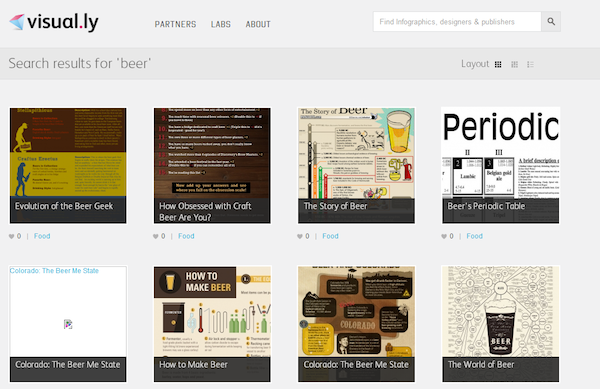Like Evolution of the Beer Geek heart
Image resolution: width=600 pixels, height=389 pixels.
pyautogui.click(x=11, y=236)
